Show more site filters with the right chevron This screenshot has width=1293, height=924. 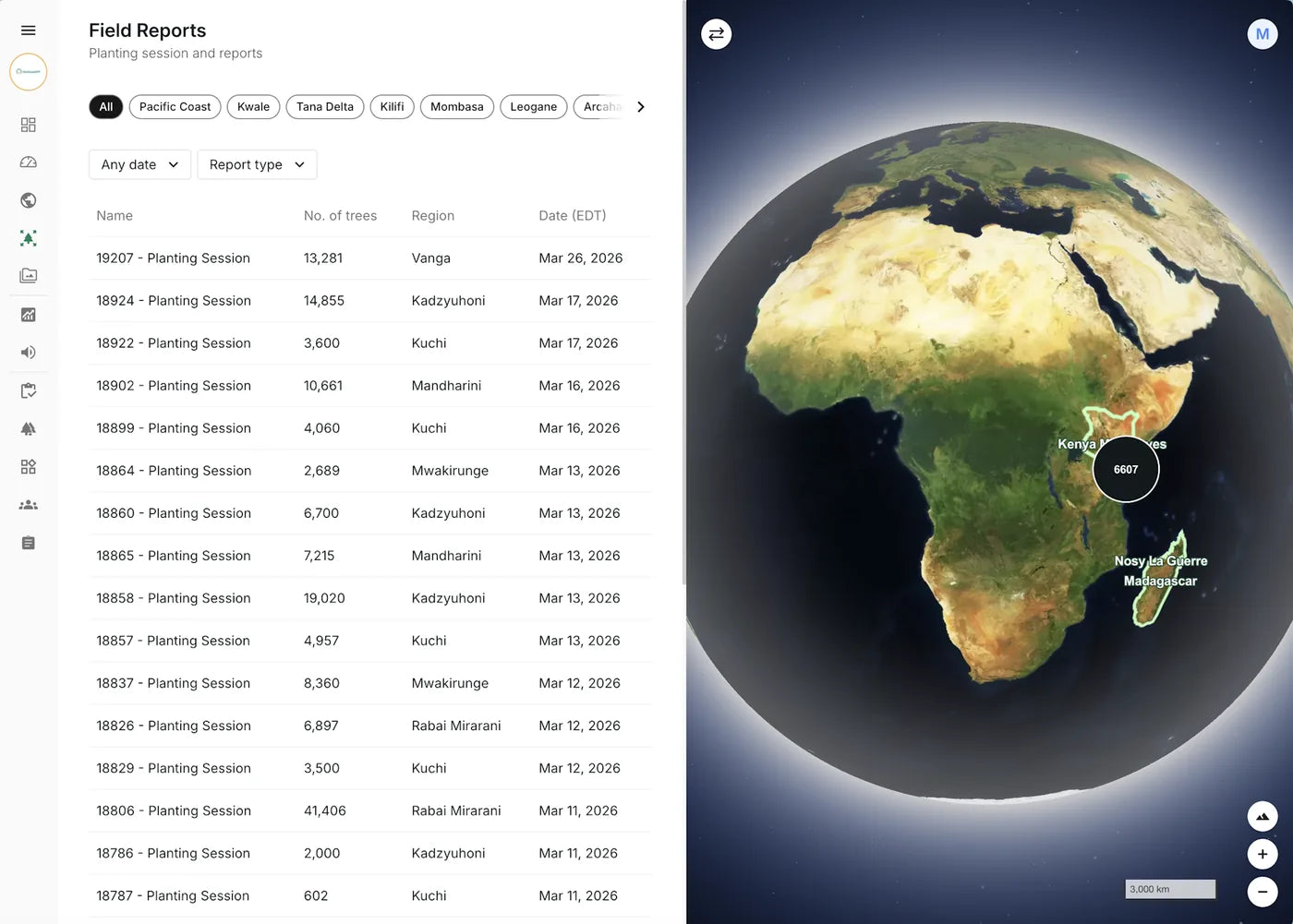[641, 107]
